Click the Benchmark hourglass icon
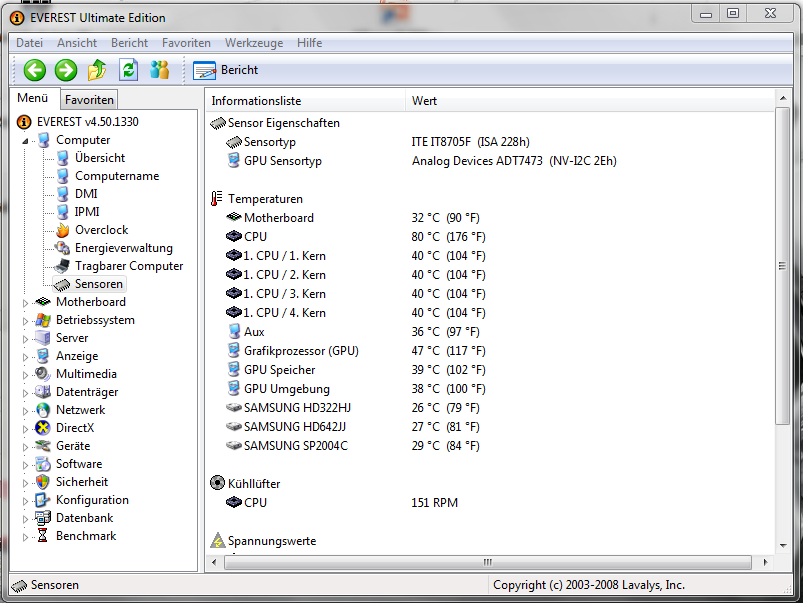The height and width of the screenshot is (607, 808). (43, 536)
